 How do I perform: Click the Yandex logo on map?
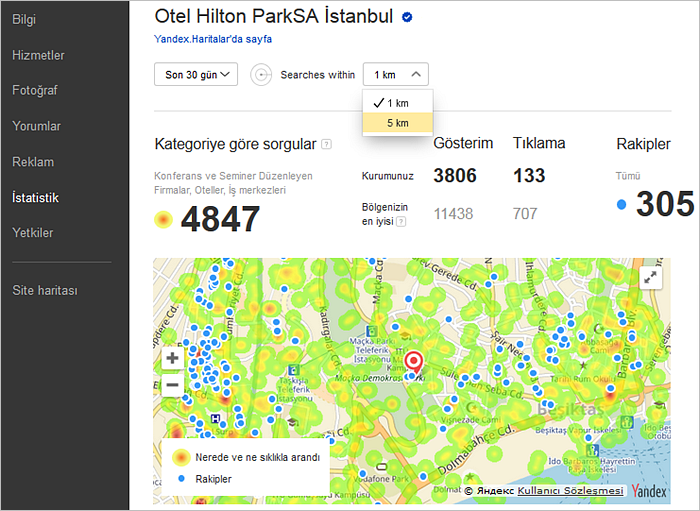point(649,491)
